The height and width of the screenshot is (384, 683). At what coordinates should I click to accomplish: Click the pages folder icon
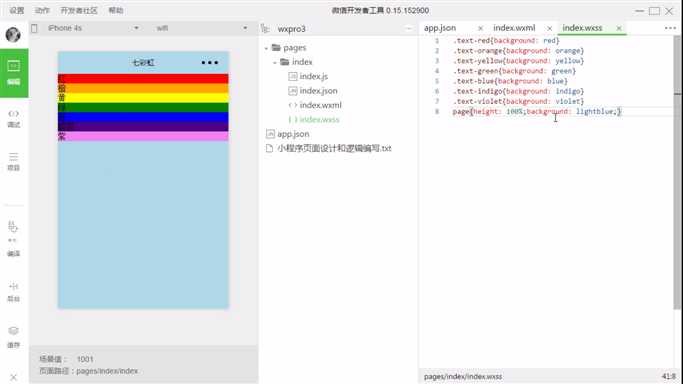pyautogui.click(x=276, y=47)
